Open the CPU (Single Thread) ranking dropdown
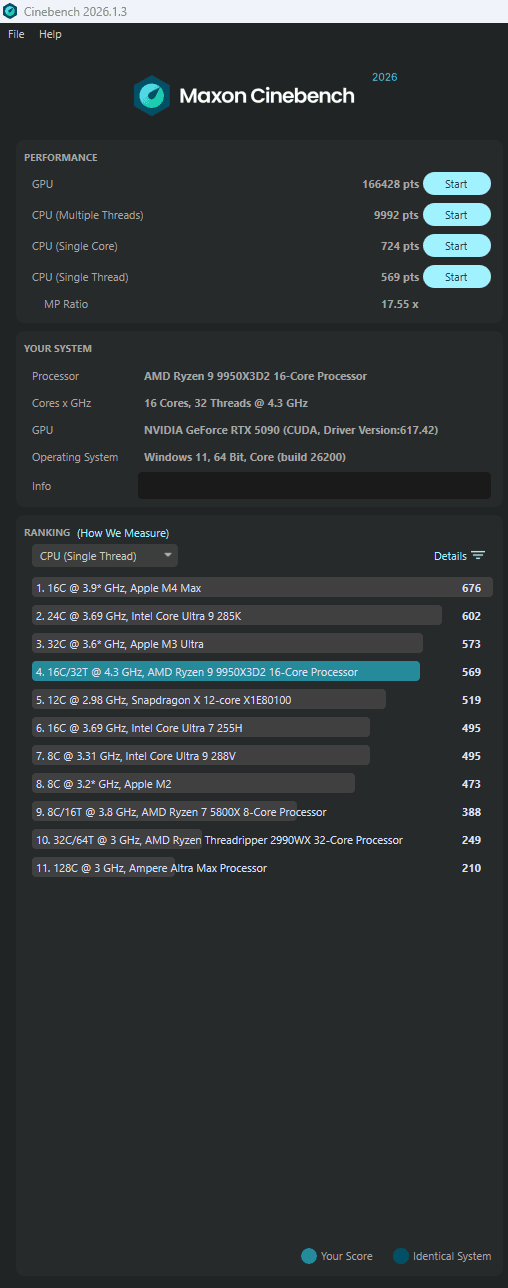This screenshot has height=1288, width=508. [105, 556]
